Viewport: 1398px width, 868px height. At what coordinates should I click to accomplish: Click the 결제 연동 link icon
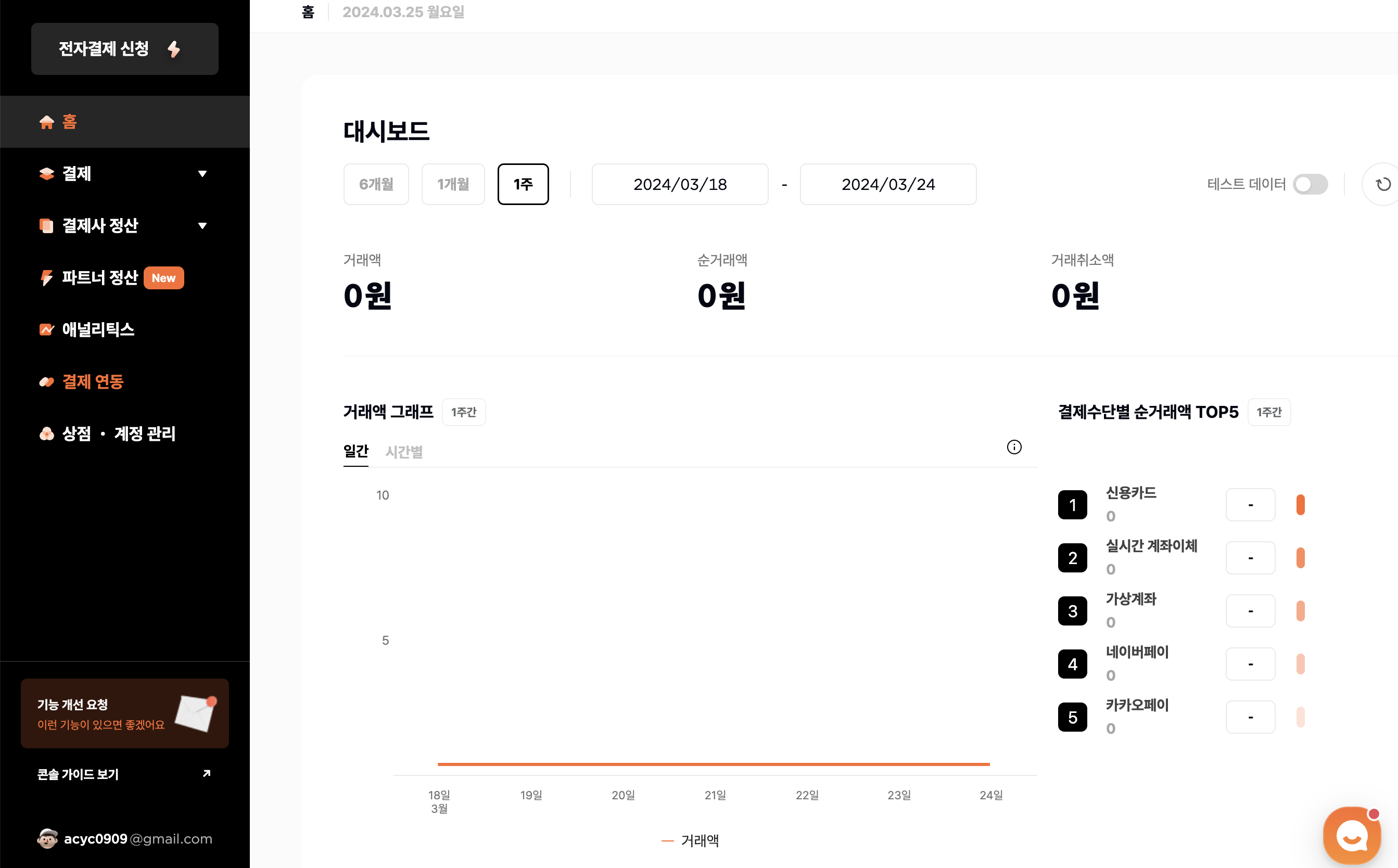click(46, 382)
